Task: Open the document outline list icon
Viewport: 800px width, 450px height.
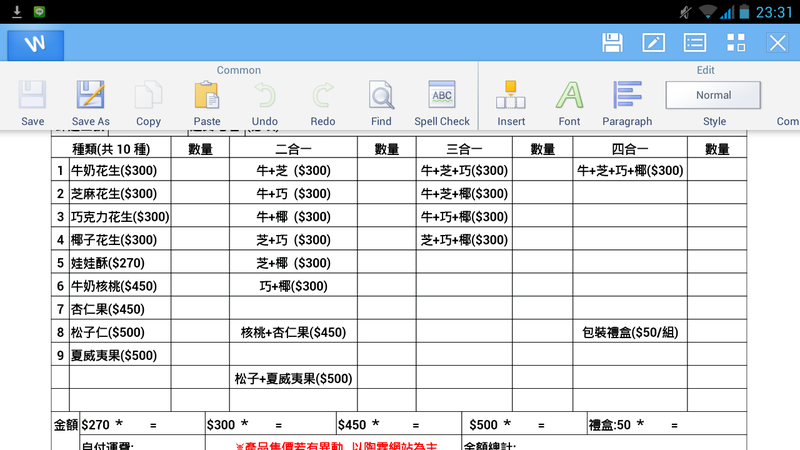Action: 695,42
